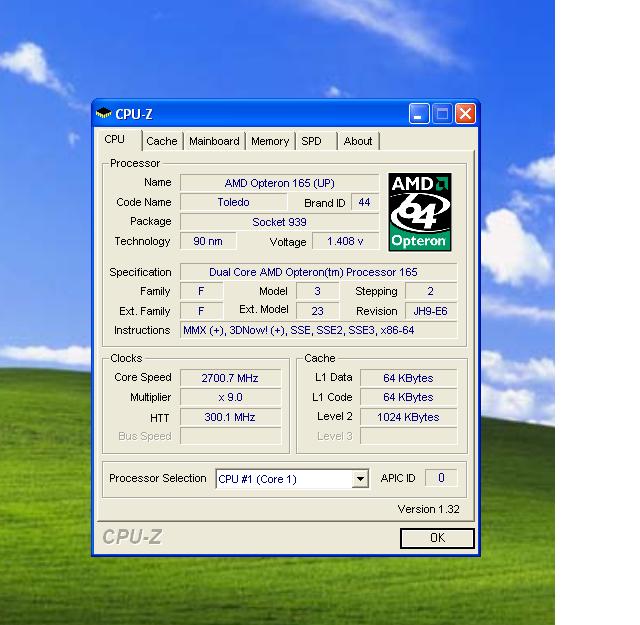Click the Ext. Model value '23'
The image size is (640, 625).
point(318,311)
